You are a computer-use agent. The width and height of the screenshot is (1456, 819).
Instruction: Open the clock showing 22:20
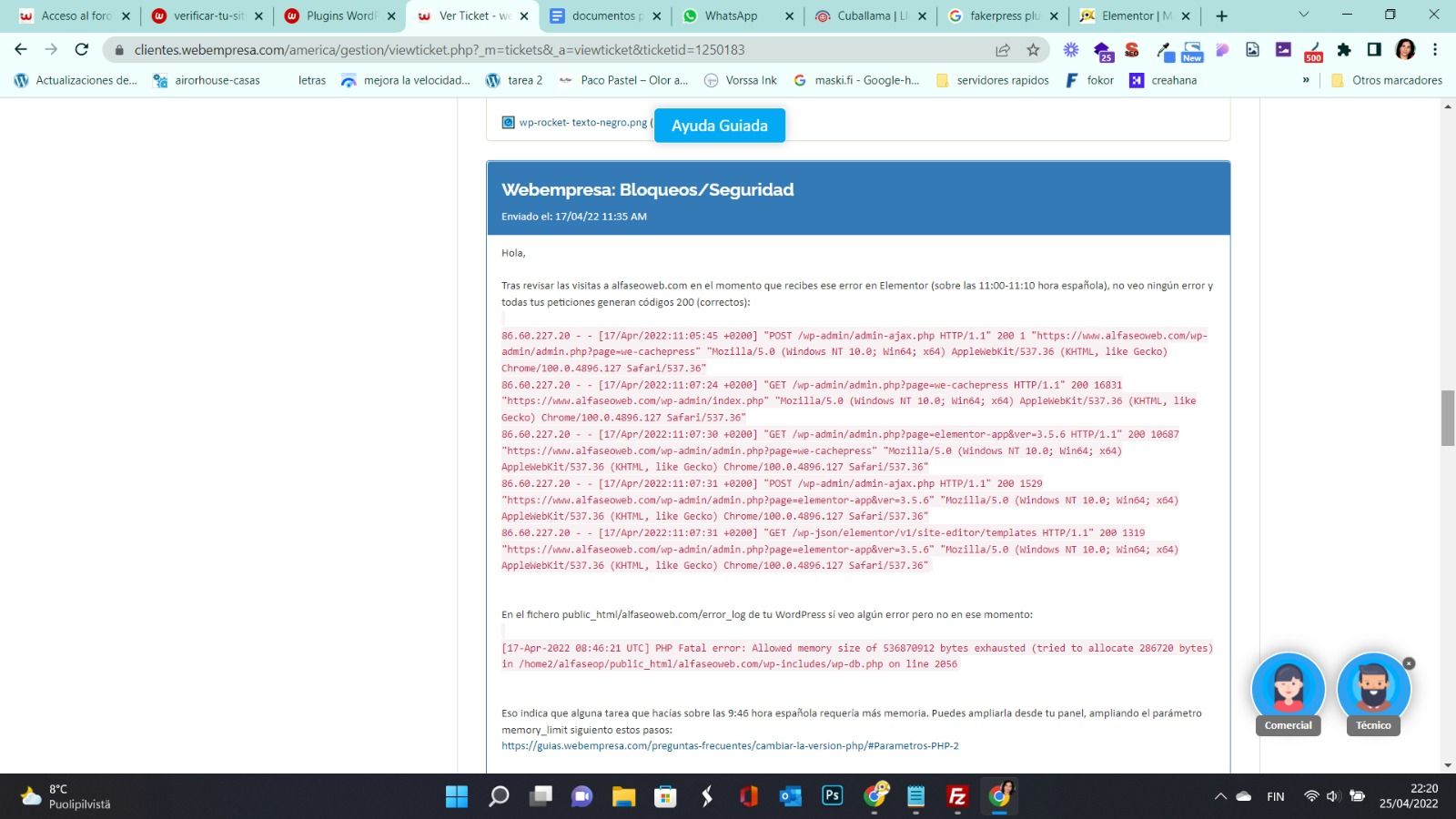pos(1409,796)
